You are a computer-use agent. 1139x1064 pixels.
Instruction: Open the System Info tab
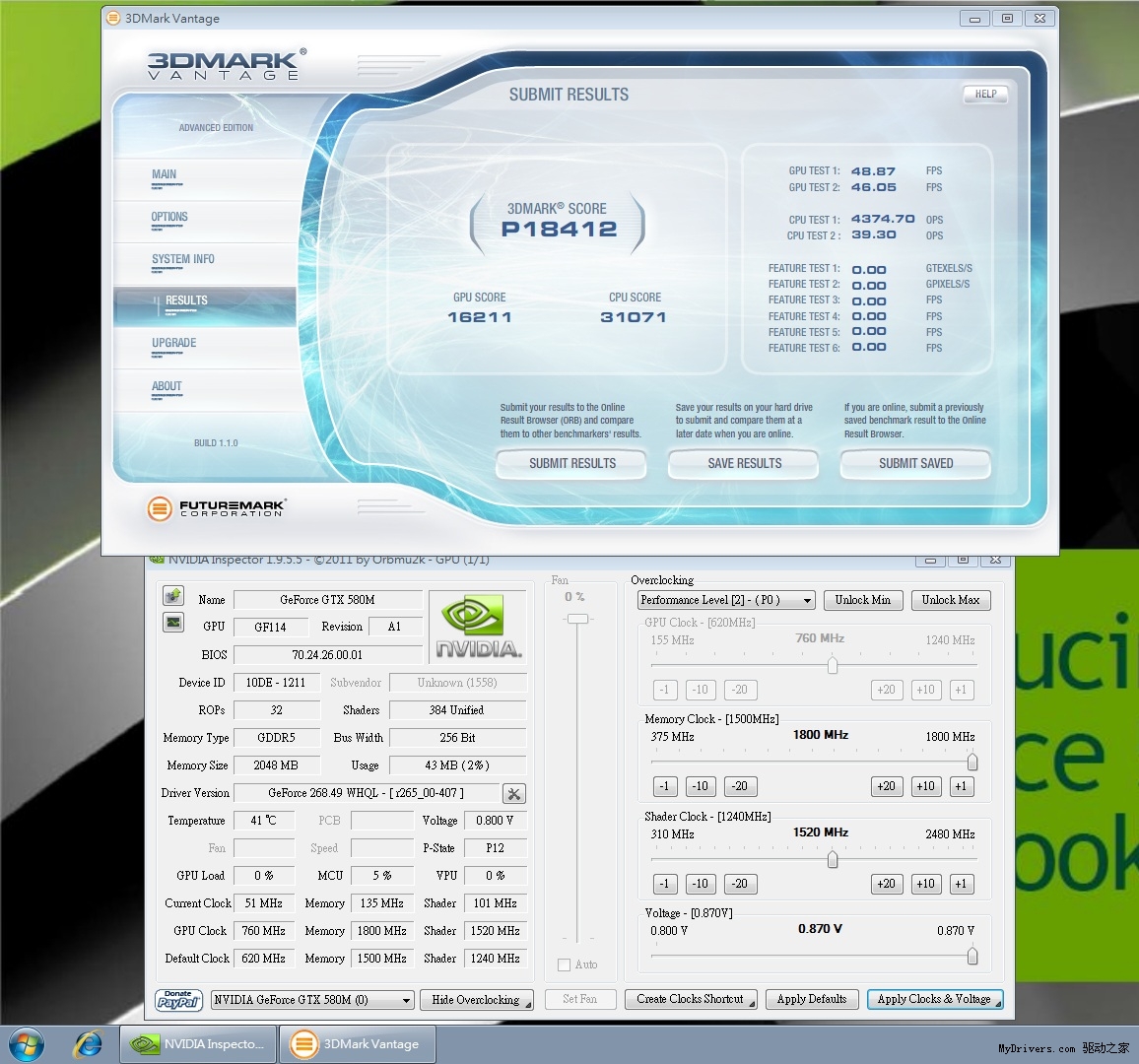pos(182,260)
